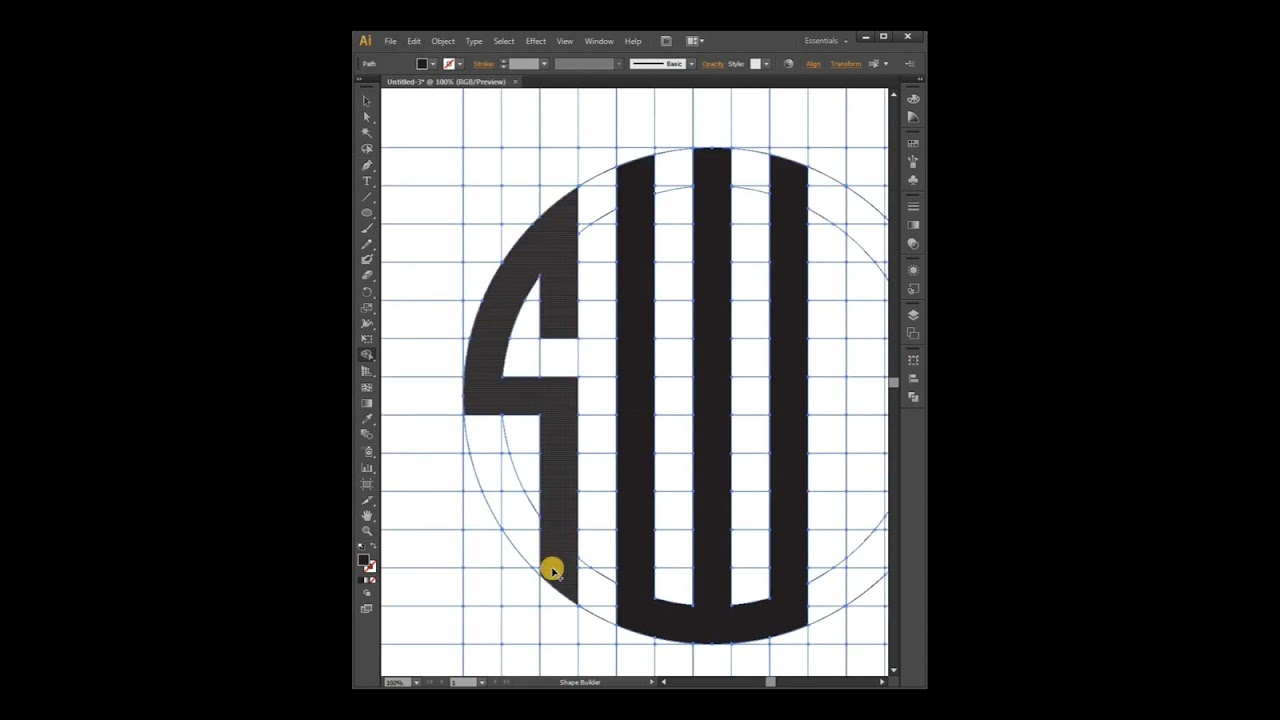
Task: Click the Fill box in the toolbox
Action: (363, 560)
